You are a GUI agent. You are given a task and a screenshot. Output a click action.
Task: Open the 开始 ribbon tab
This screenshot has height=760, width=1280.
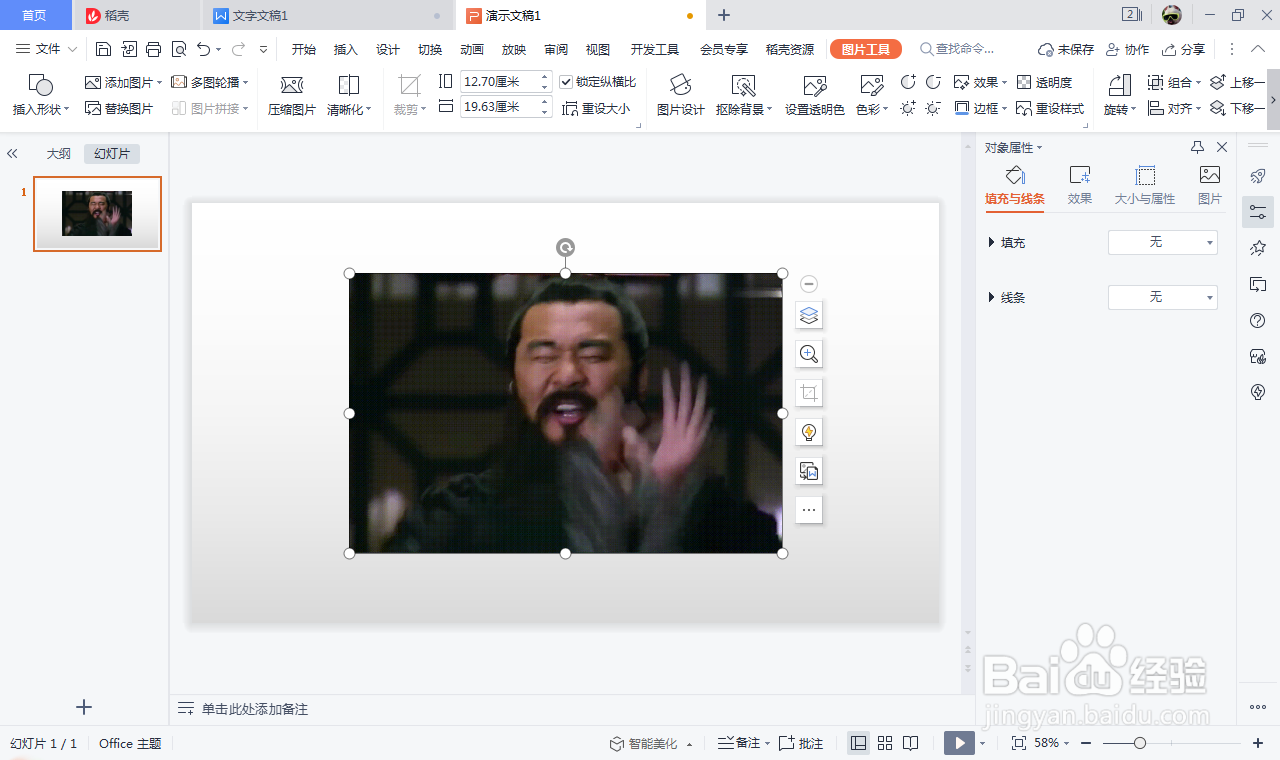coord(304,49)
